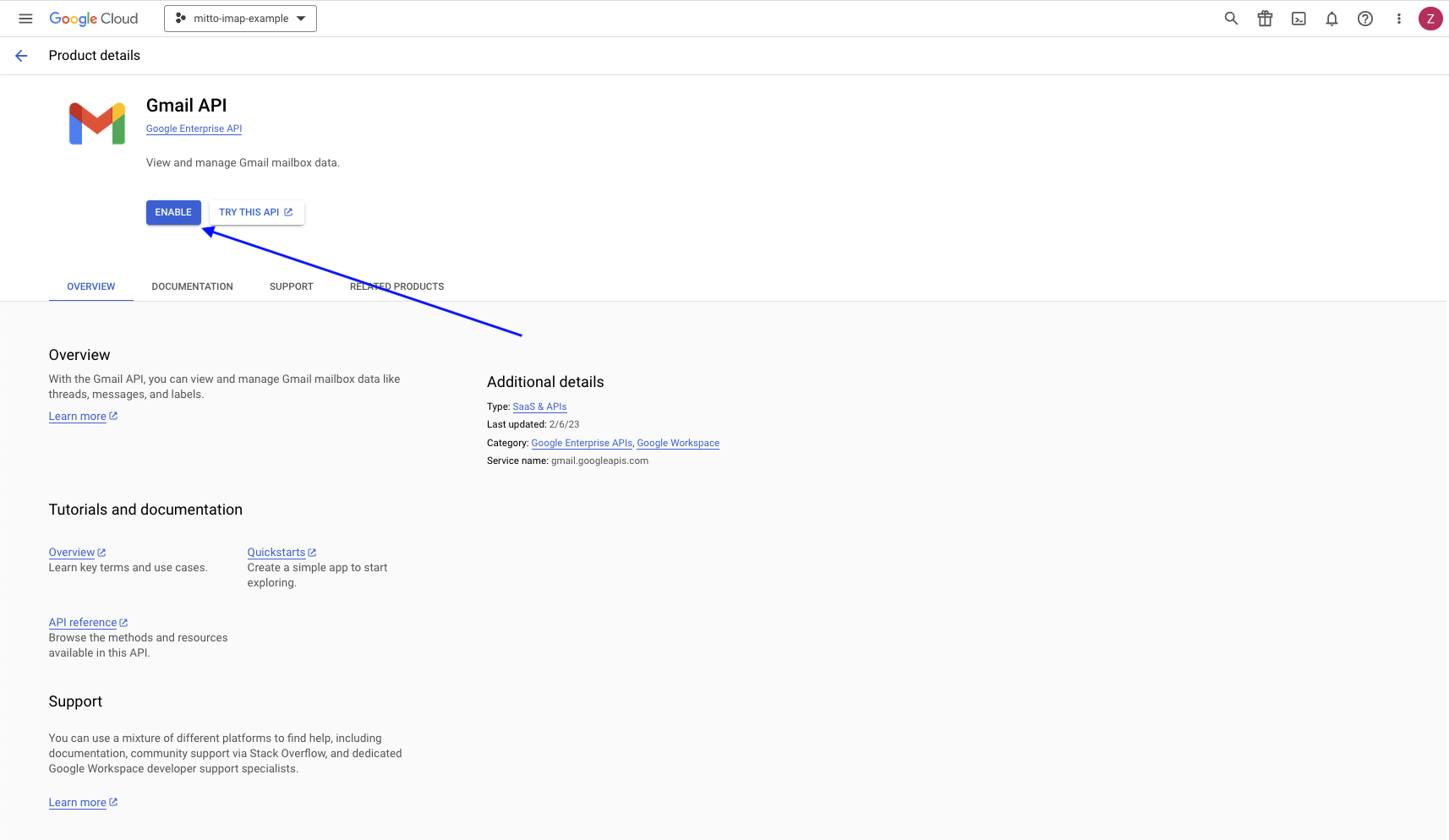Click the gmail.googleapis.com service name text
This screenshot has height=840, width=1449.
click(599, 461)
